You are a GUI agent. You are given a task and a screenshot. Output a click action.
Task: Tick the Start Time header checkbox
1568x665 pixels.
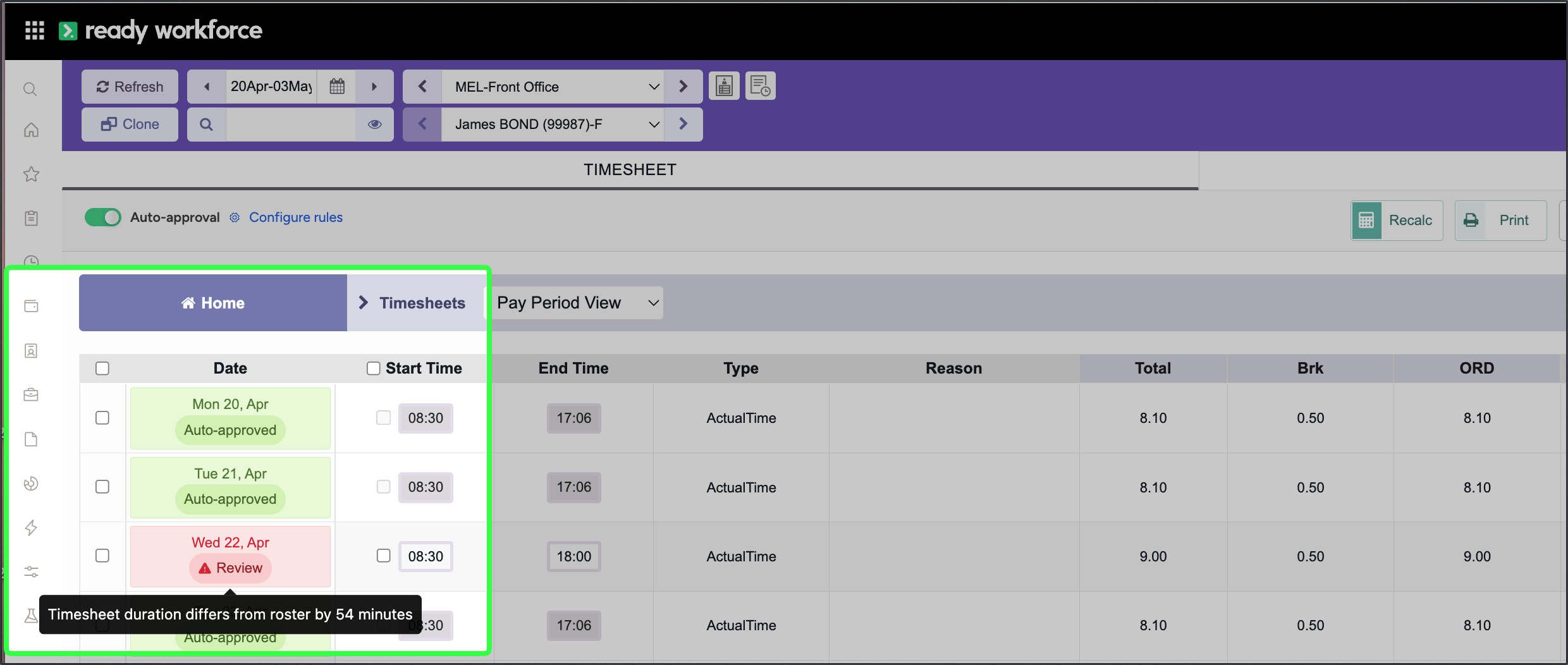[373, 369]
